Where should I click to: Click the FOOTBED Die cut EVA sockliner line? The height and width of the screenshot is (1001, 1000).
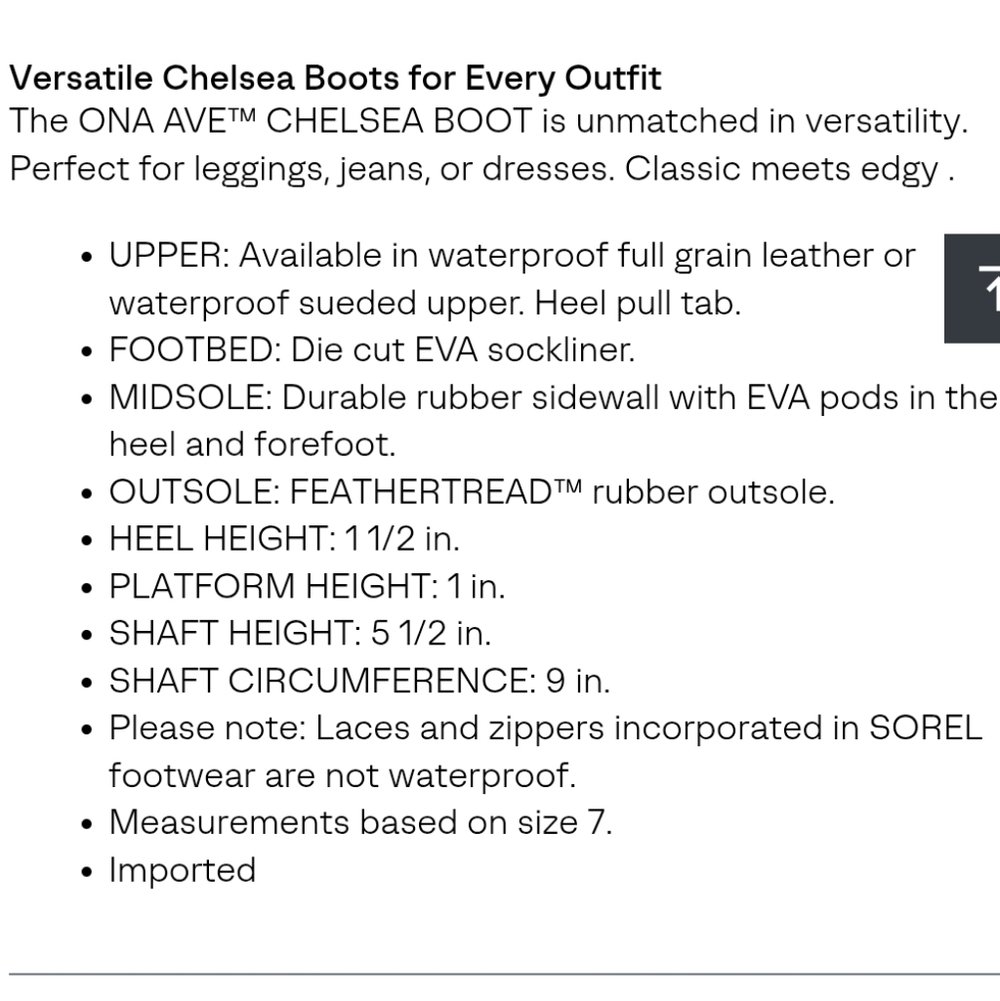point(372,350)
